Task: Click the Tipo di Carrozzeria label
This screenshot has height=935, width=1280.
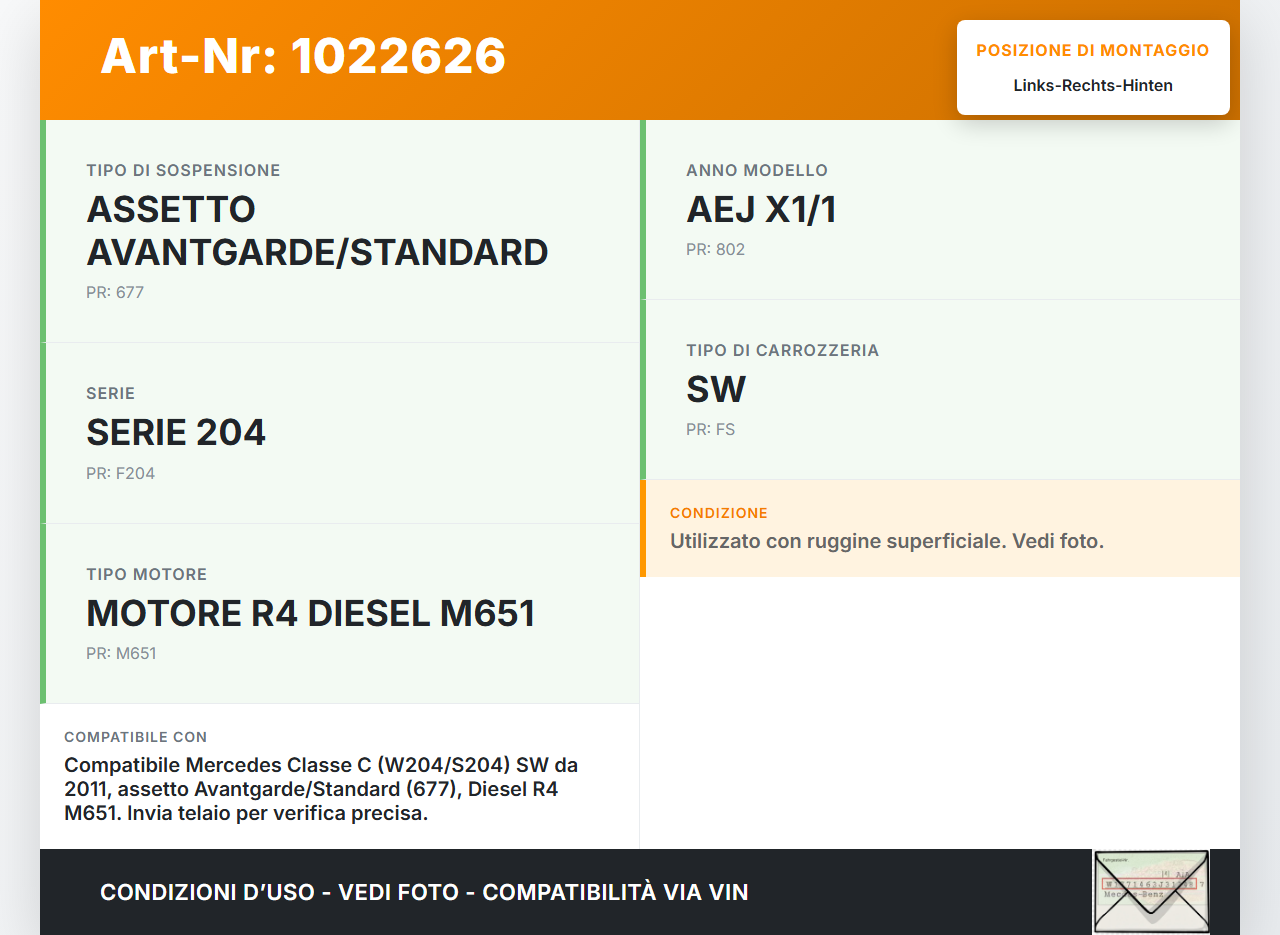Action: (782, 351)
